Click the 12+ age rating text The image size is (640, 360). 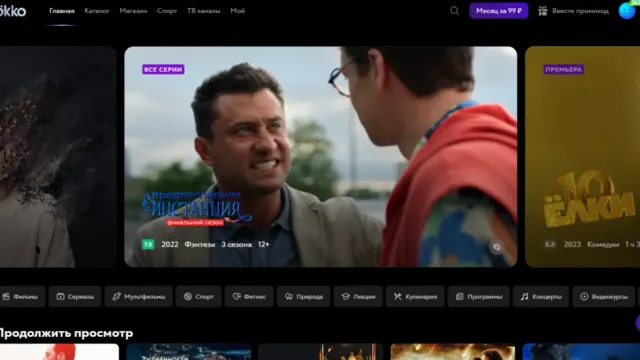[x=264, y=244]
